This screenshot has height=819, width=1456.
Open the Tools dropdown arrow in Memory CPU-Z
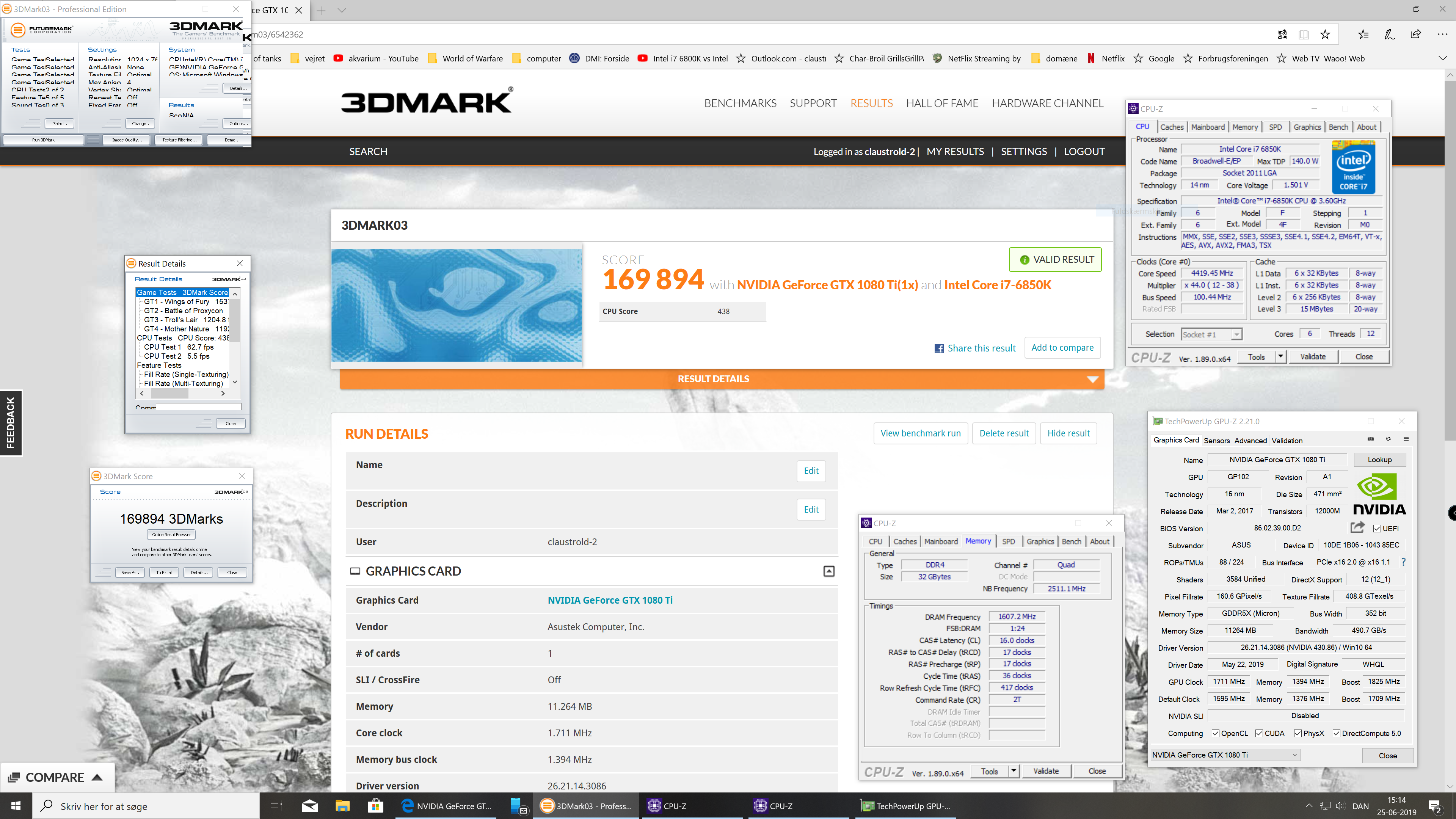coord(1014,771)
